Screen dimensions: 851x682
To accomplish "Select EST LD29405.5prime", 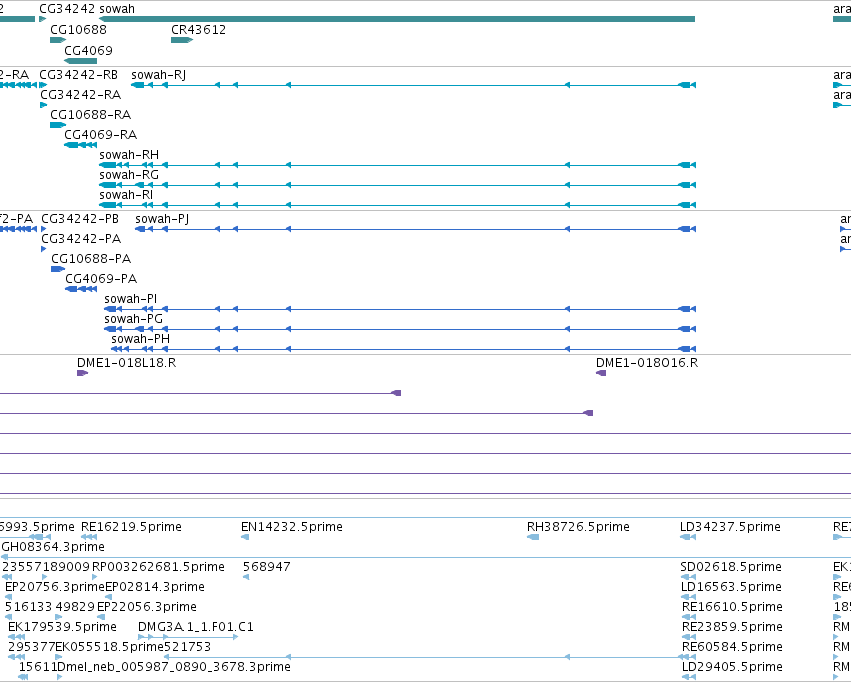I will pos(732,667).
